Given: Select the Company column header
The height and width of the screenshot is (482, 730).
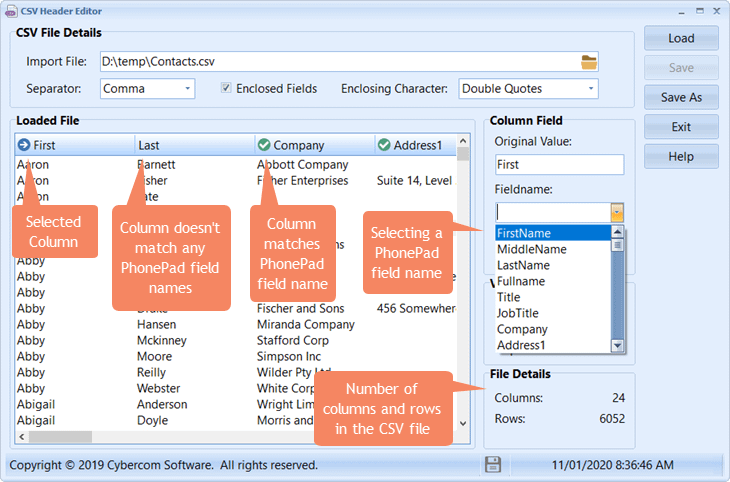Looking at the screenshot, I should click(x=315, y=145).
